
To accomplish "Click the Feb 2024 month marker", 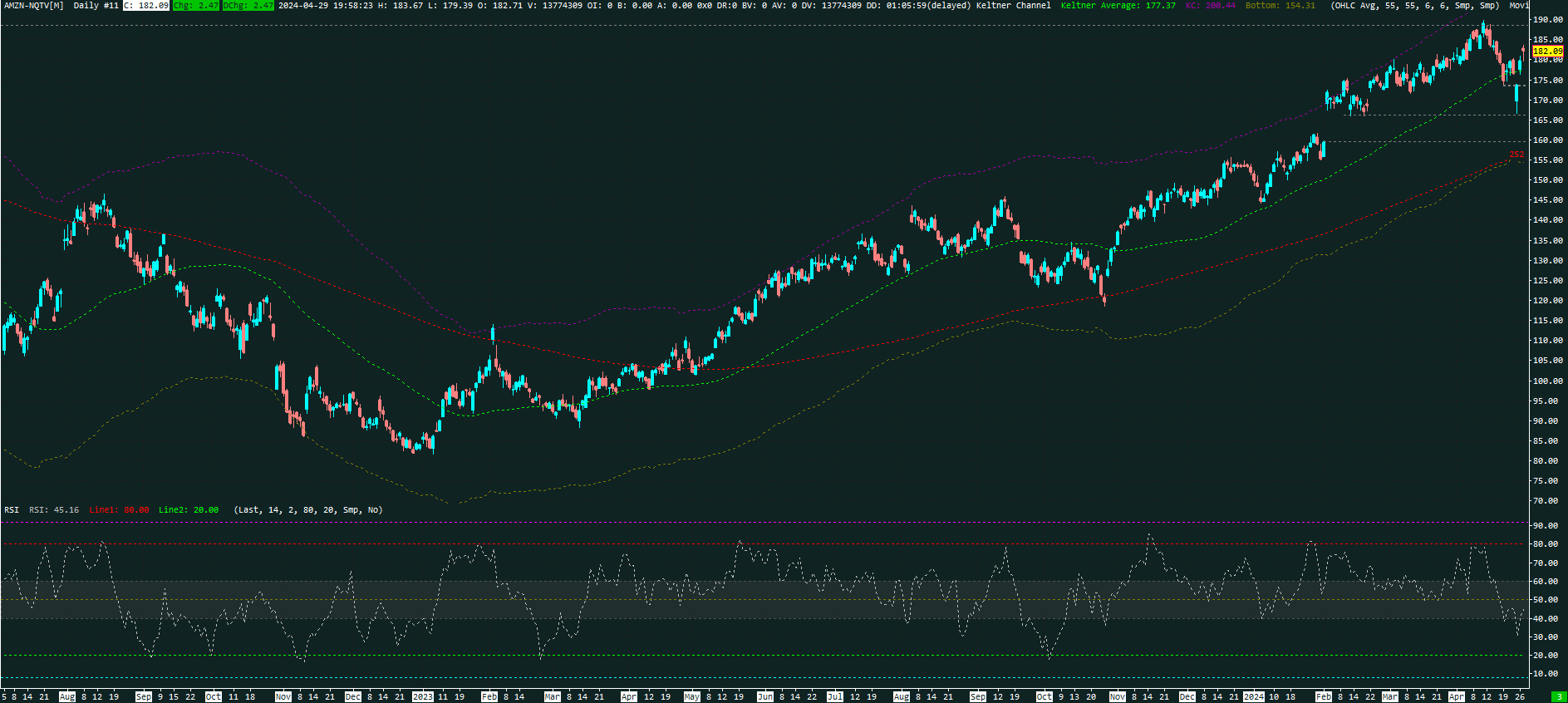I will 1324,696.
